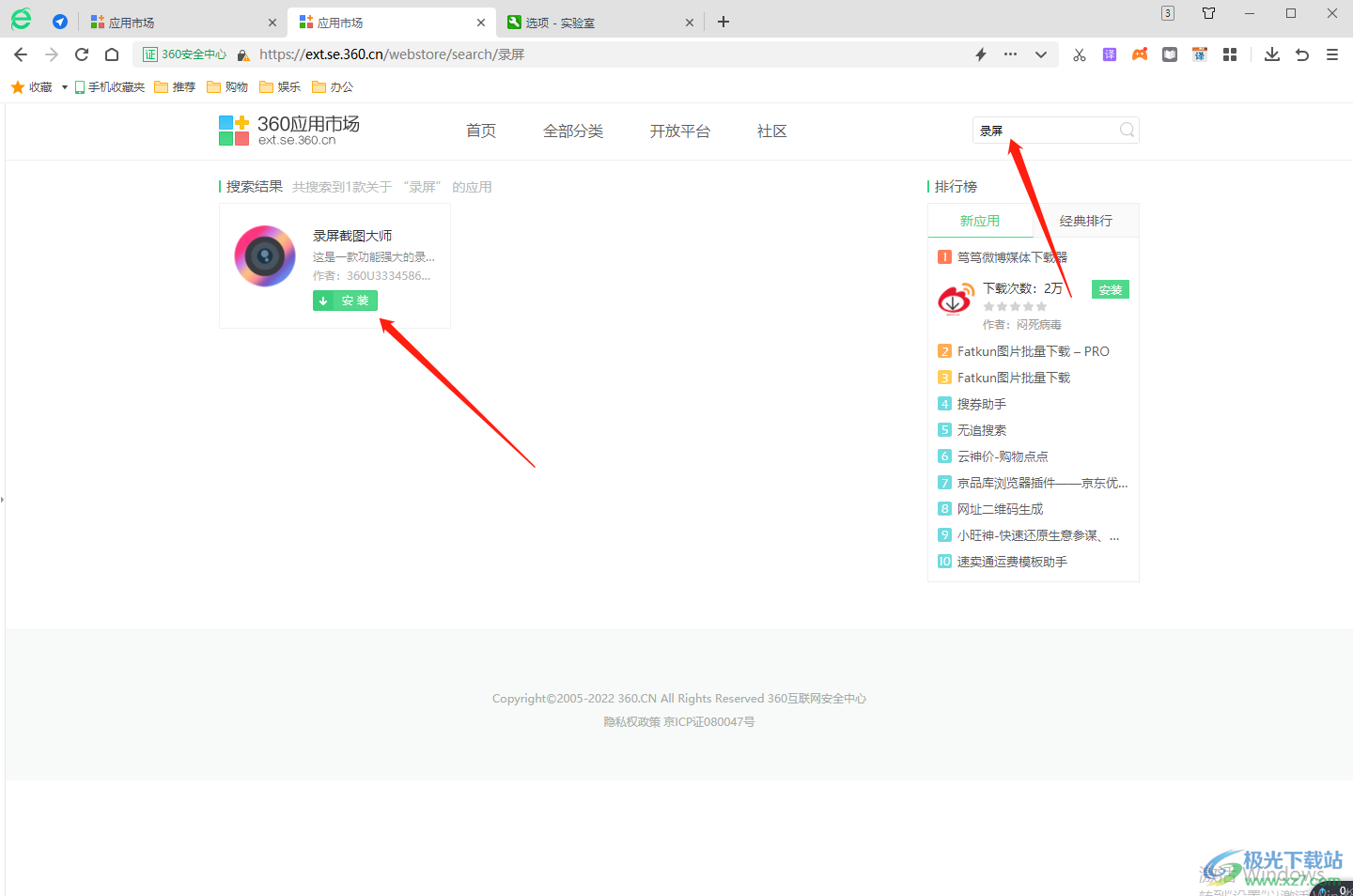Expand the address bar dropdown chevron
Screen dimensions: 1353x896
[x=1041, y=54]
